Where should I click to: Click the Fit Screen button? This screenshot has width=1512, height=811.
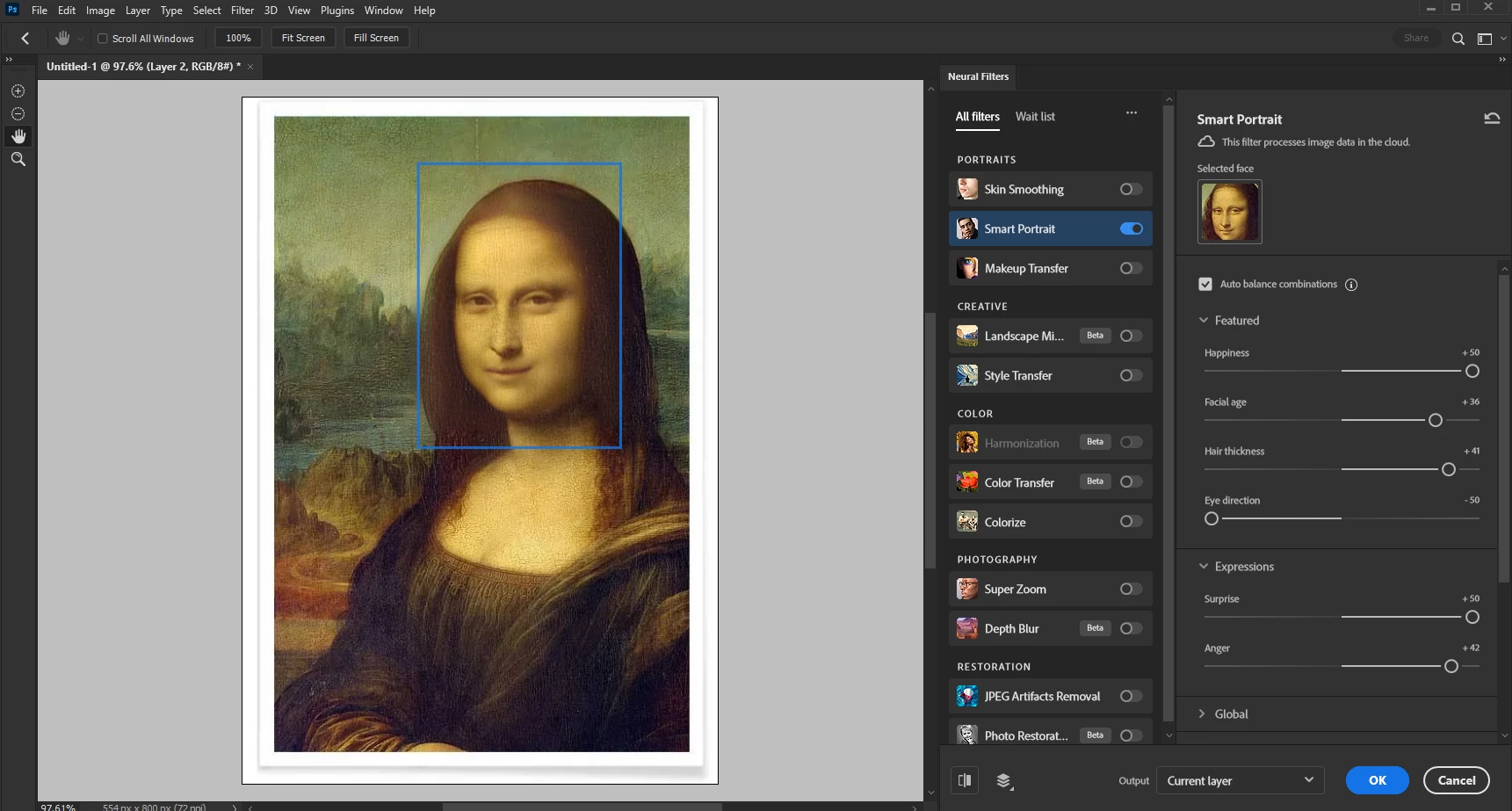click(303, 38)
